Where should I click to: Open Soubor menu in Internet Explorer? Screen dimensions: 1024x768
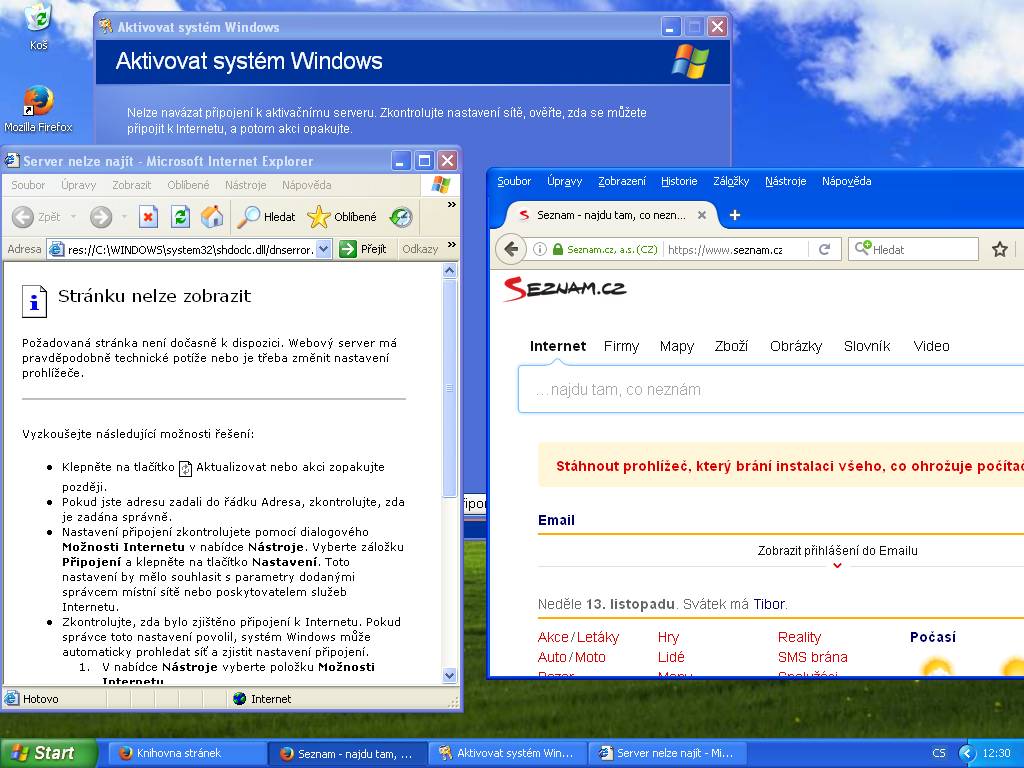[28, 185]
